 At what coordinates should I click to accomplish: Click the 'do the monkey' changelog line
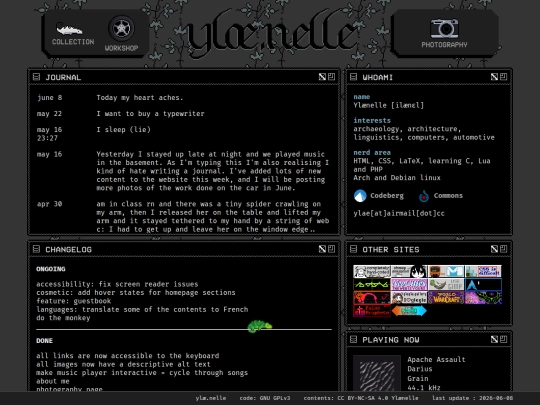click(63, 318)
